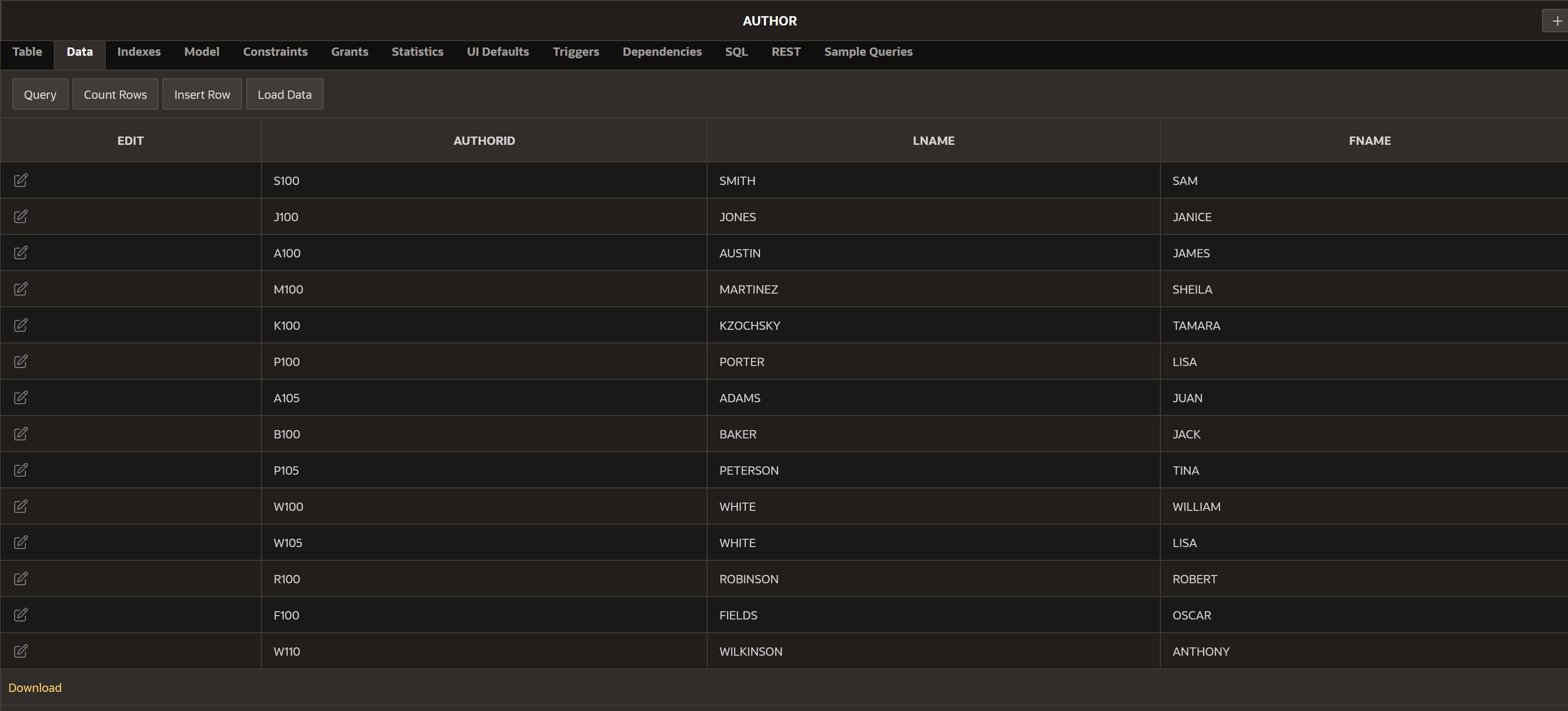The width and height of the screenshot is (1568, 711).
Task: Click the Count Rows button
Action: (115, 94)
